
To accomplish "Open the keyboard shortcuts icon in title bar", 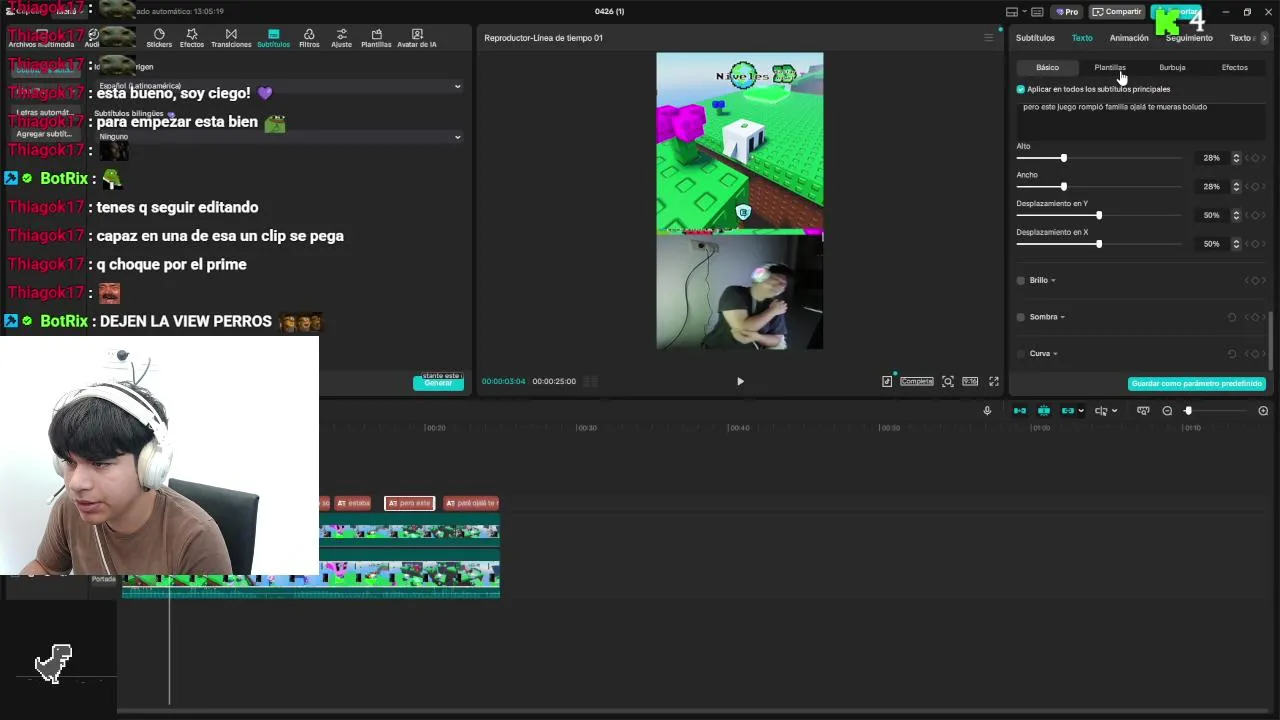I will [x=1037, y=12].
